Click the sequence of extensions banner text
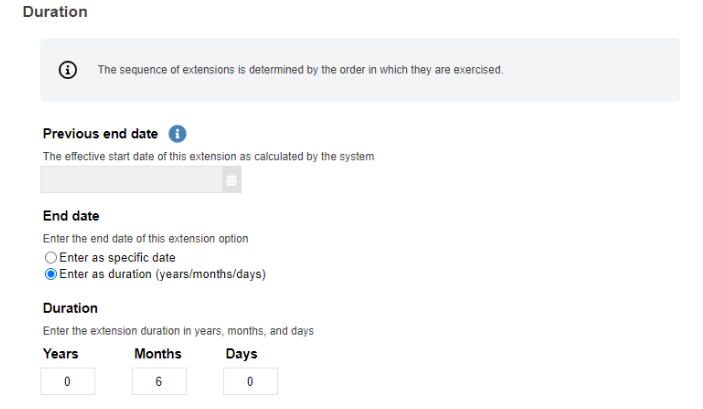Image resolution: width=703 pixels, height=409 pixels. coord(299,70)
